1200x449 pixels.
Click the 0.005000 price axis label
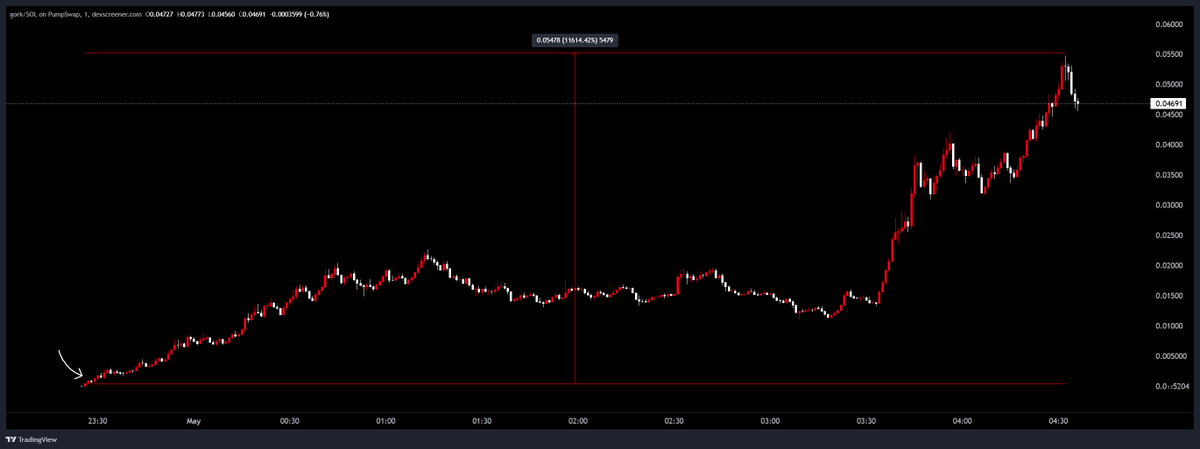coord(1171,356)
